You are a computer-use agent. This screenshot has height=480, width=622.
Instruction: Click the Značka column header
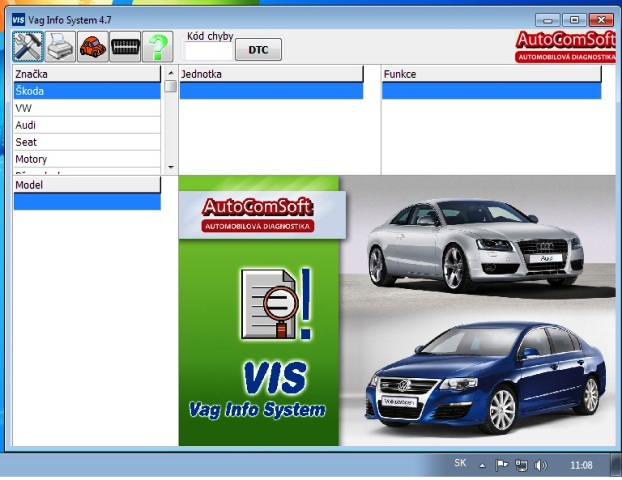(87, 74)
